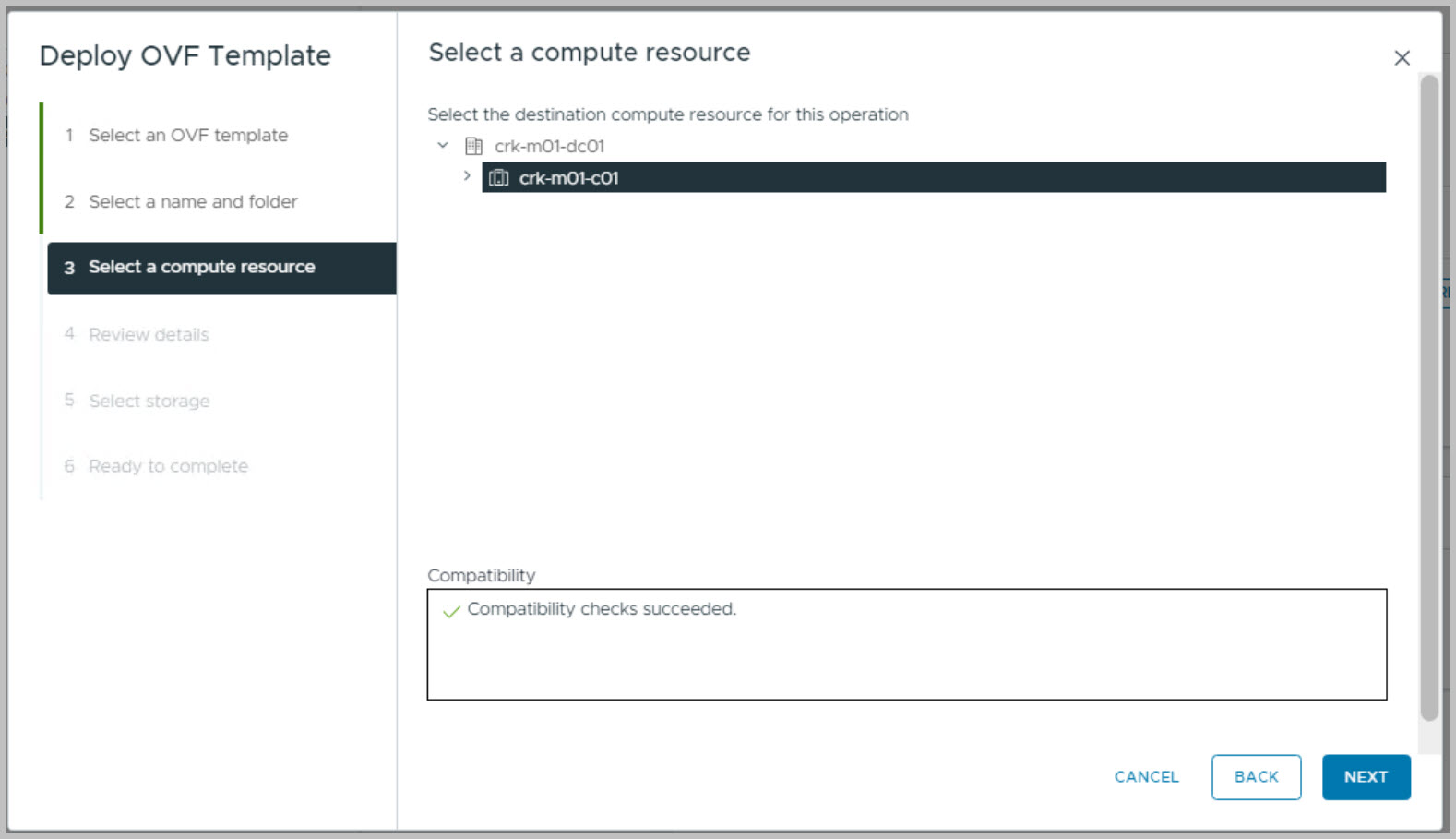Click the Compatibility checks succeeded message
The height and width of the screenshot is (839, 1456).
tap(602, 609)
